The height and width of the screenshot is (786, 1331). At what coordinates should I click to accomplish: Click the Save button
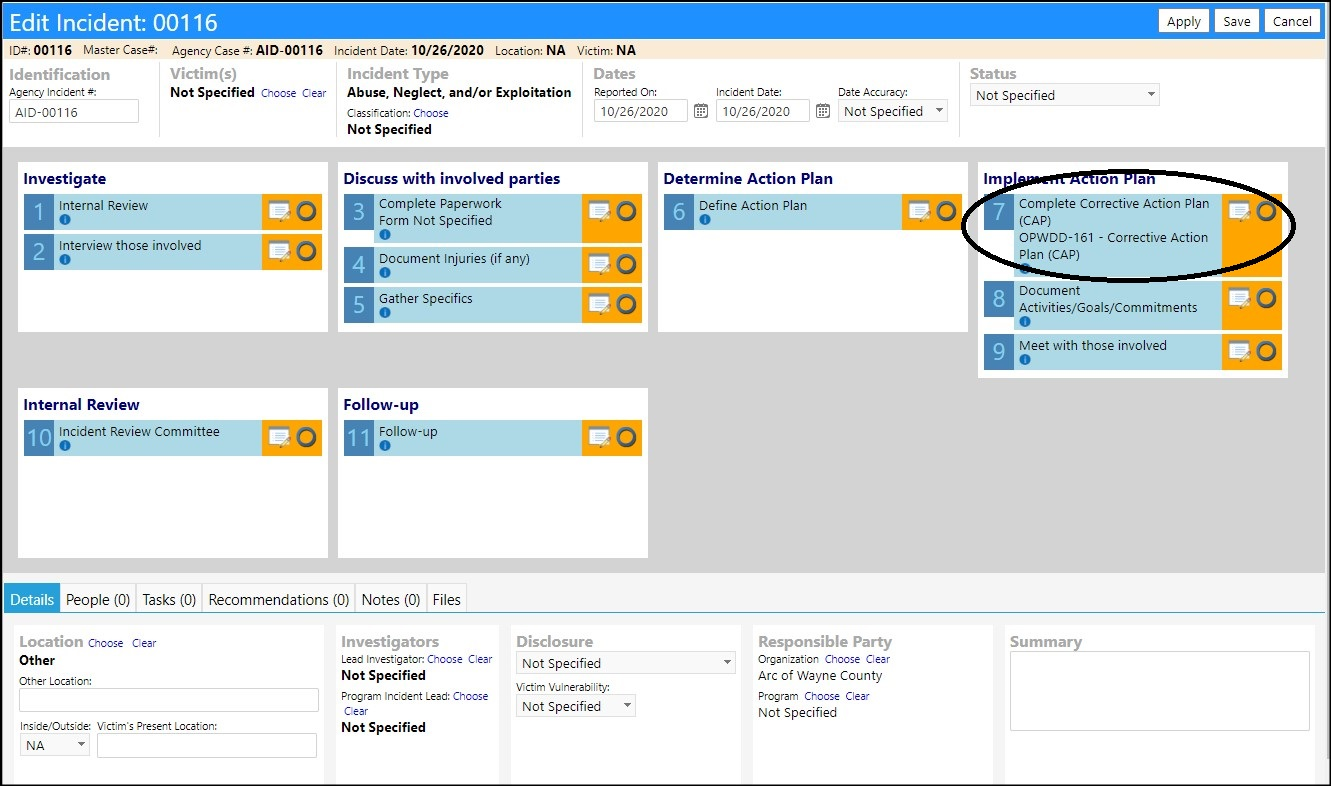(1237, 21)
